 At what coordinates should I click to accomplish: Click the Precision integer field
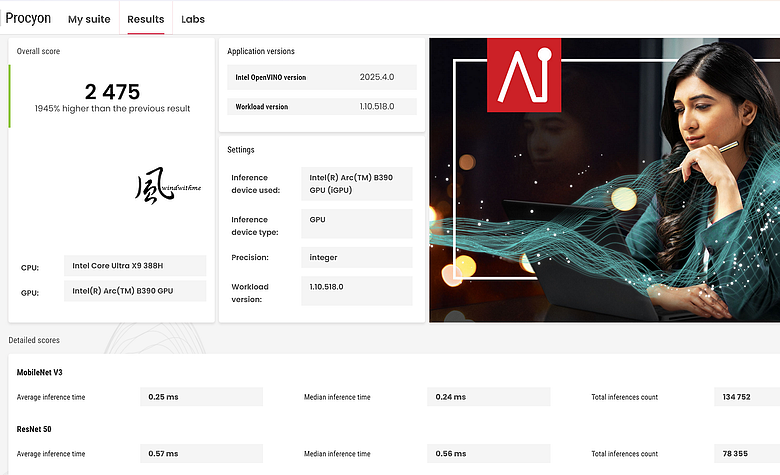tap(357, 257)
